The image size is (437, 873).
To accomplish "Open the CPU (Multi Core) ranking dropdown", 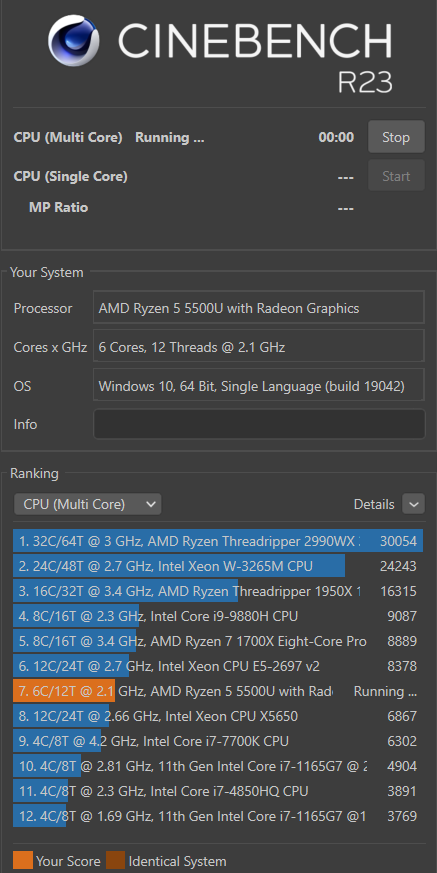I will [x=87, y=504].
